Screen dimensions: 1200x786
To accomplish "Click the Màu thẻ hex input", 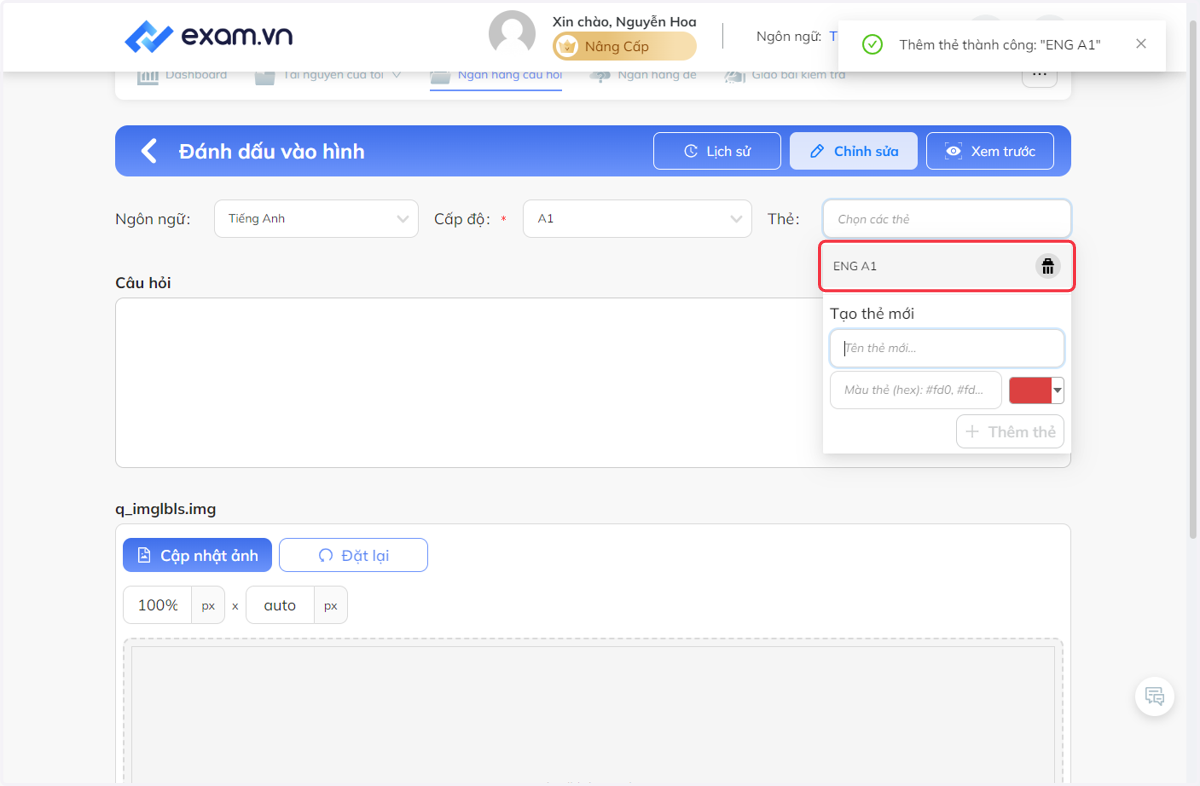I will pyautogui.click(x=916, y=390).
